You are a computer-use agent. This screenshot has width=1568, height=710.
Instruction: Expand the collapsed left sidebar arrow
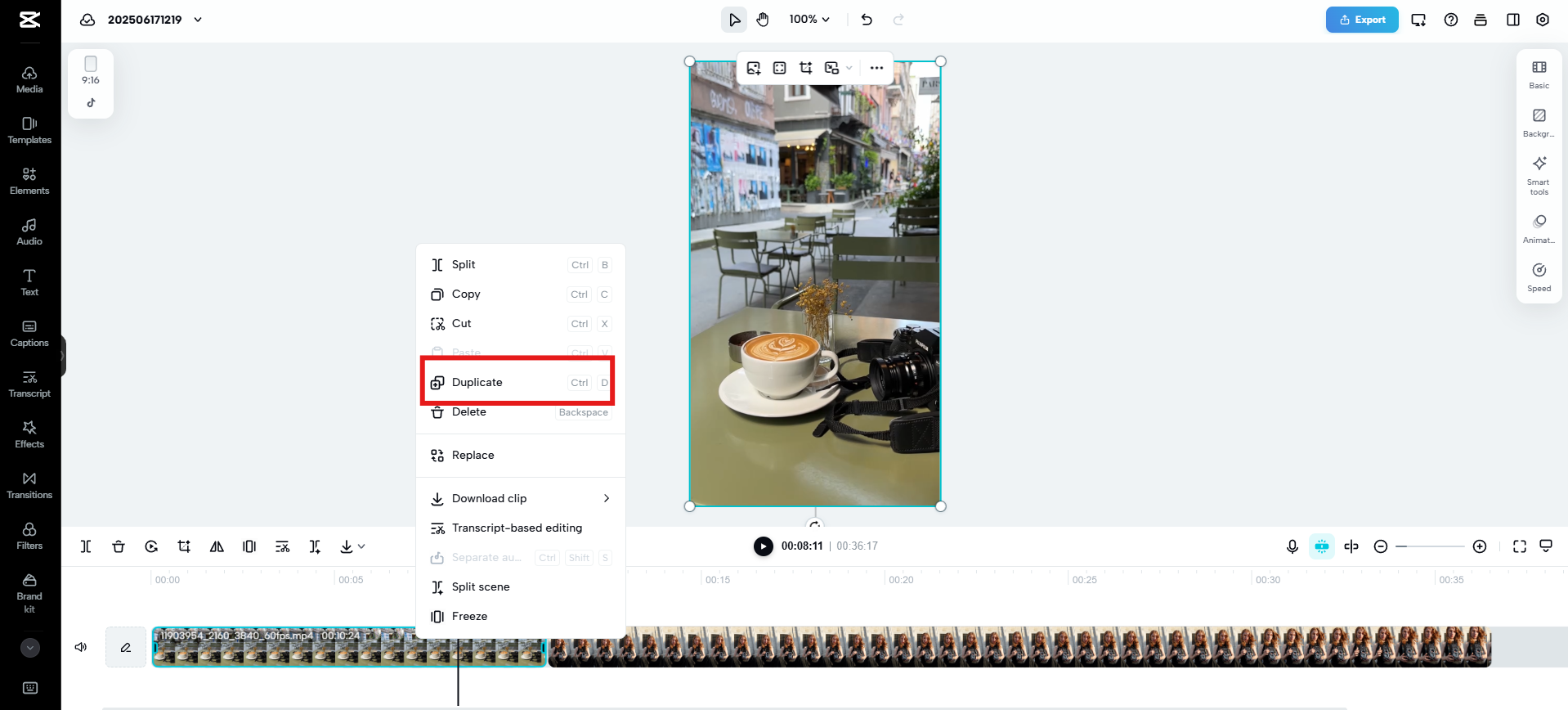pyautogui.click(x=62, y=356)
